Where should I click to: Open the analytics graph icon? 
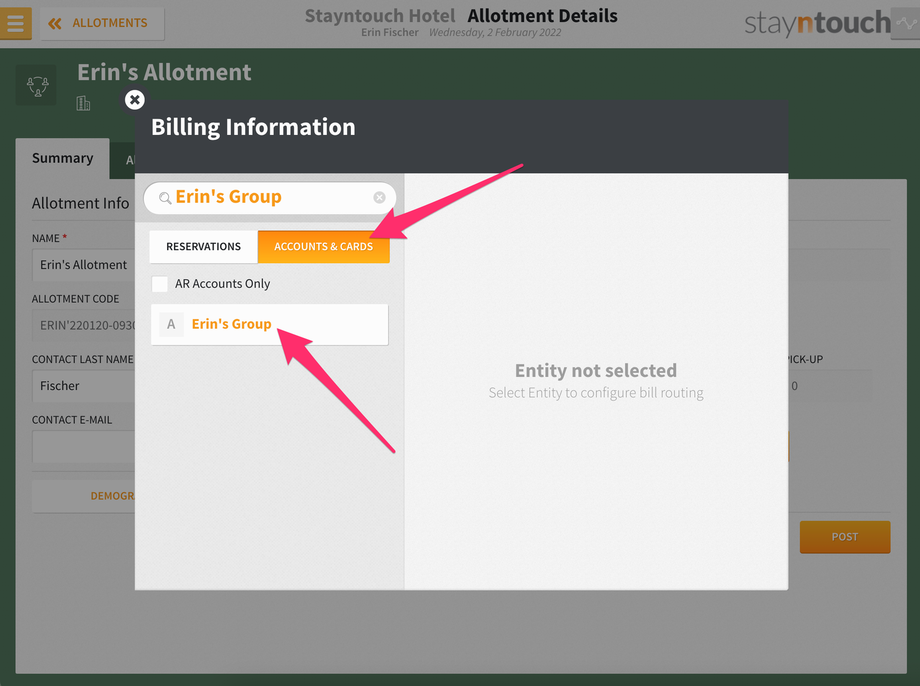905,23
